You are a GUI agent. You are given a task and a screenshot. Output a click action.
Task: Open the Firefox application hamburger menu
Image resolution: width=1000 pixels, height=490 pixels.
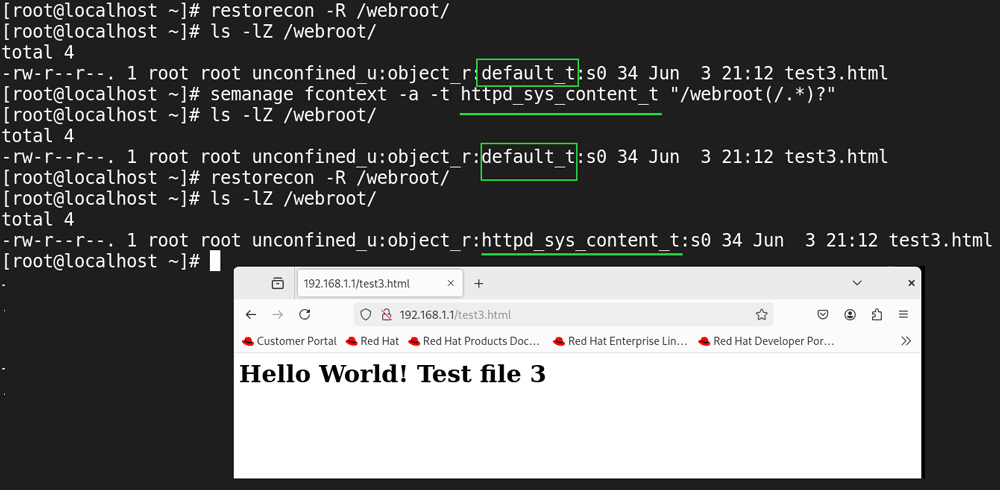click(903, 315)
